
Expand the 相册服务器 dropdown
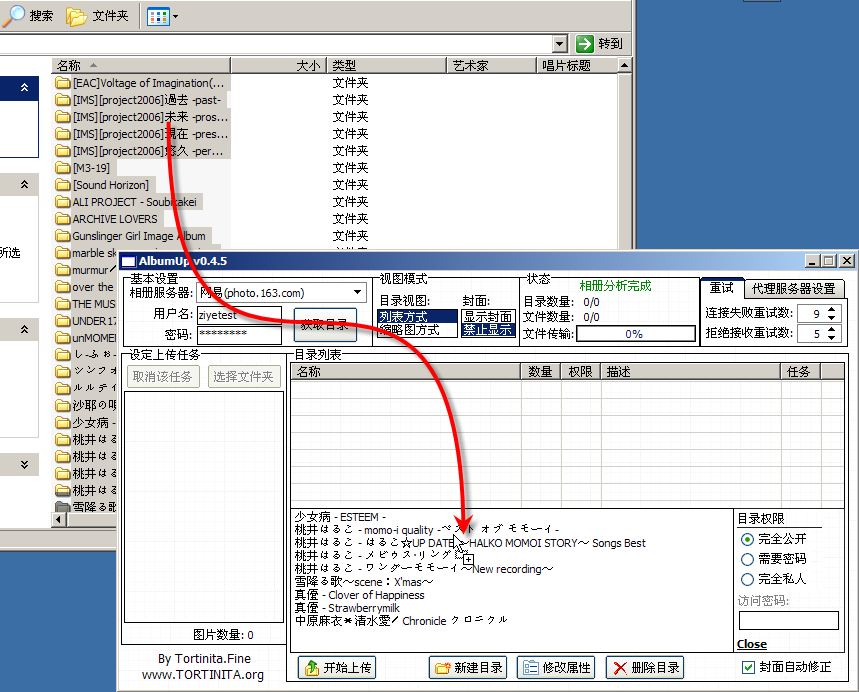click(x=357, y=293)
